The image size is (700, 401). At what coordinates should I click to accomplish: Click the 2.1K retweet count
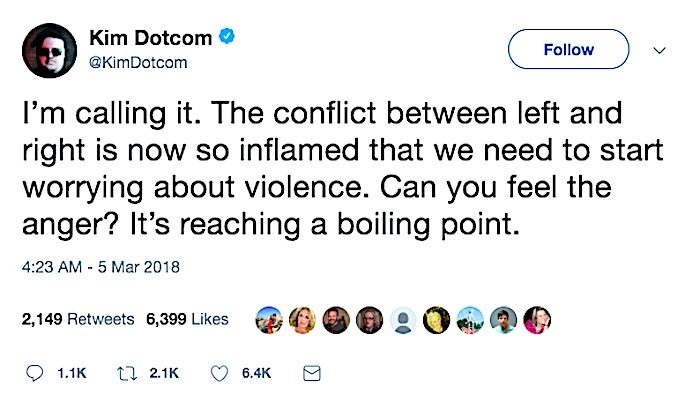[164, 373]
